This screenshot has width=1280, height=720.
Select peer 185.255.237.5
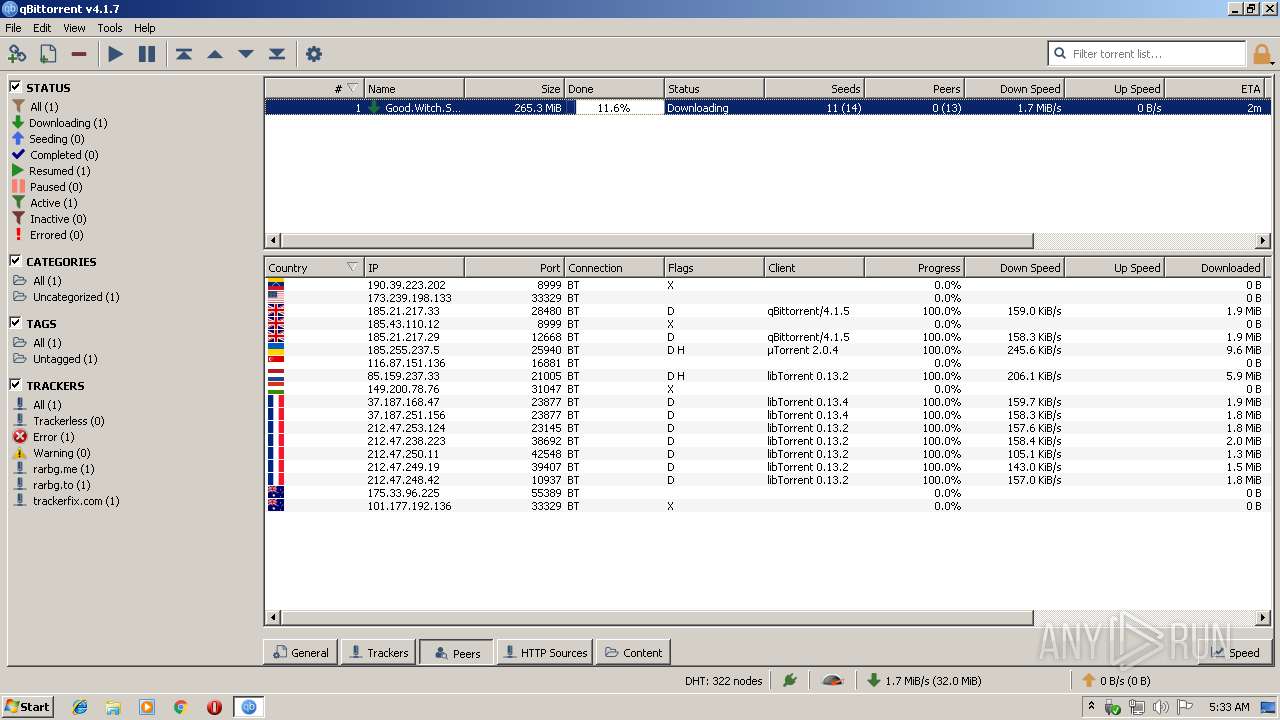[x=767, y=350]
